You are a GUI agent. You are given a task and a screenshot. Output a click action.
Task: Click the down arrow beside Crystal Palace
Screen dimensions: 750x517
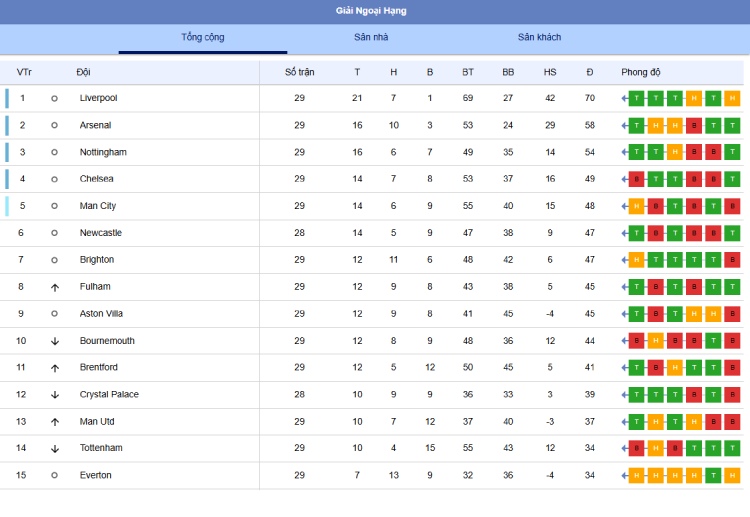[x=55, y=395]
